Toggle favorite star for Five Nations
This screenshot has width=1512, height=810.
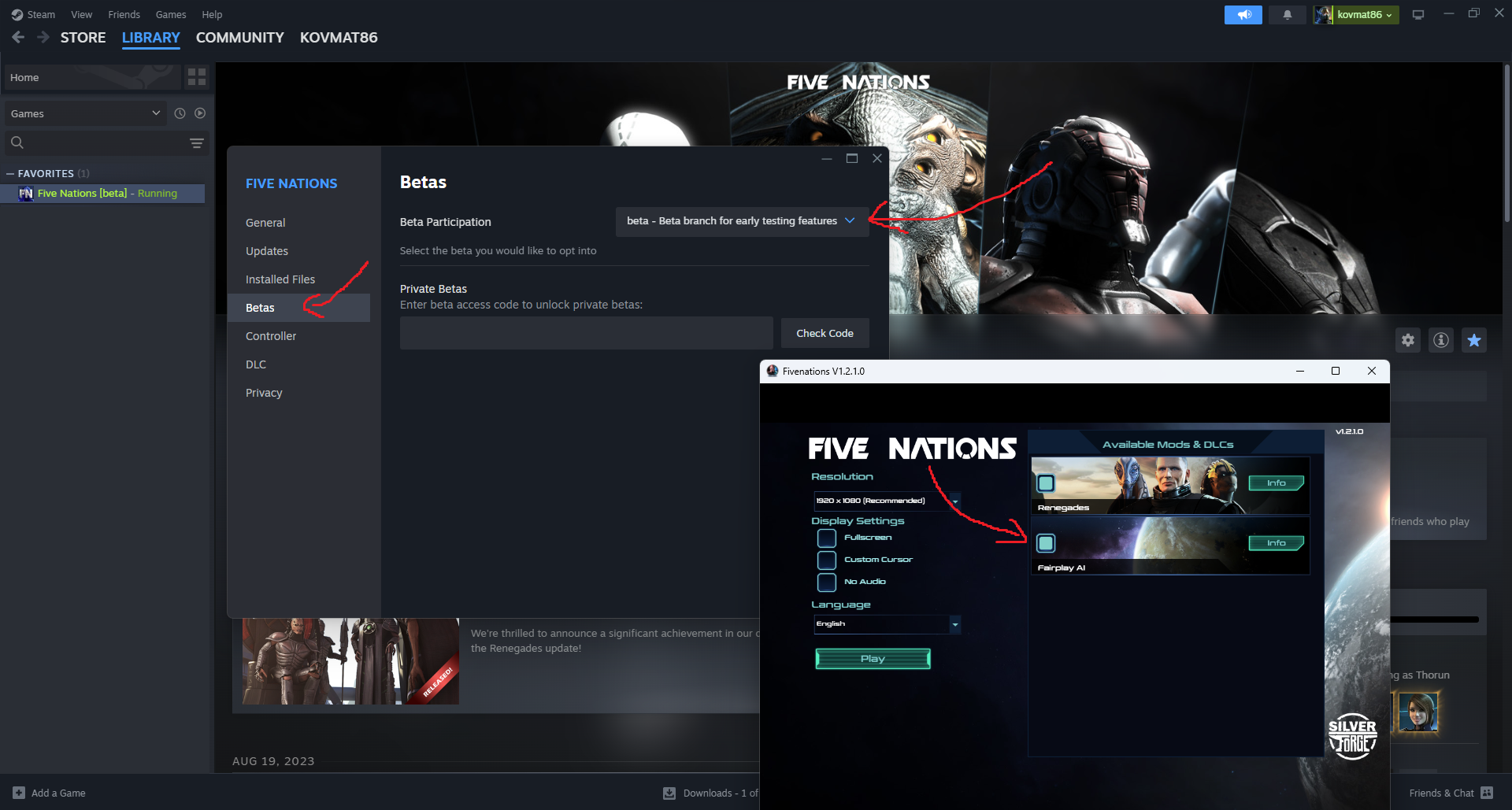pyautogui.click(x=1474, y=340)
